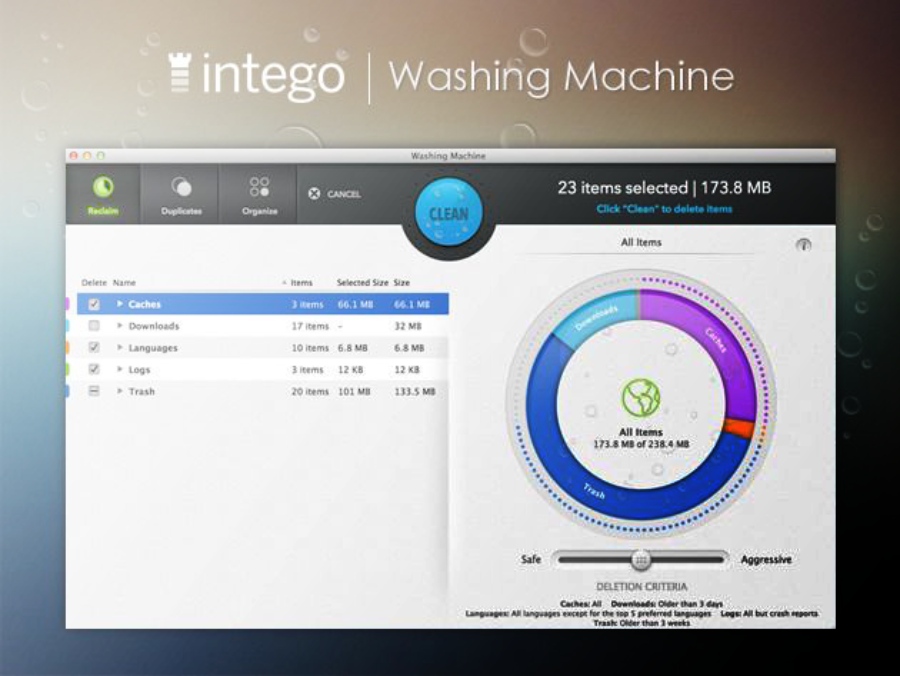The width and height of the screenshot is (900, 676).
Task: Click the yellow minimize window button
Action: click(87, 156)
